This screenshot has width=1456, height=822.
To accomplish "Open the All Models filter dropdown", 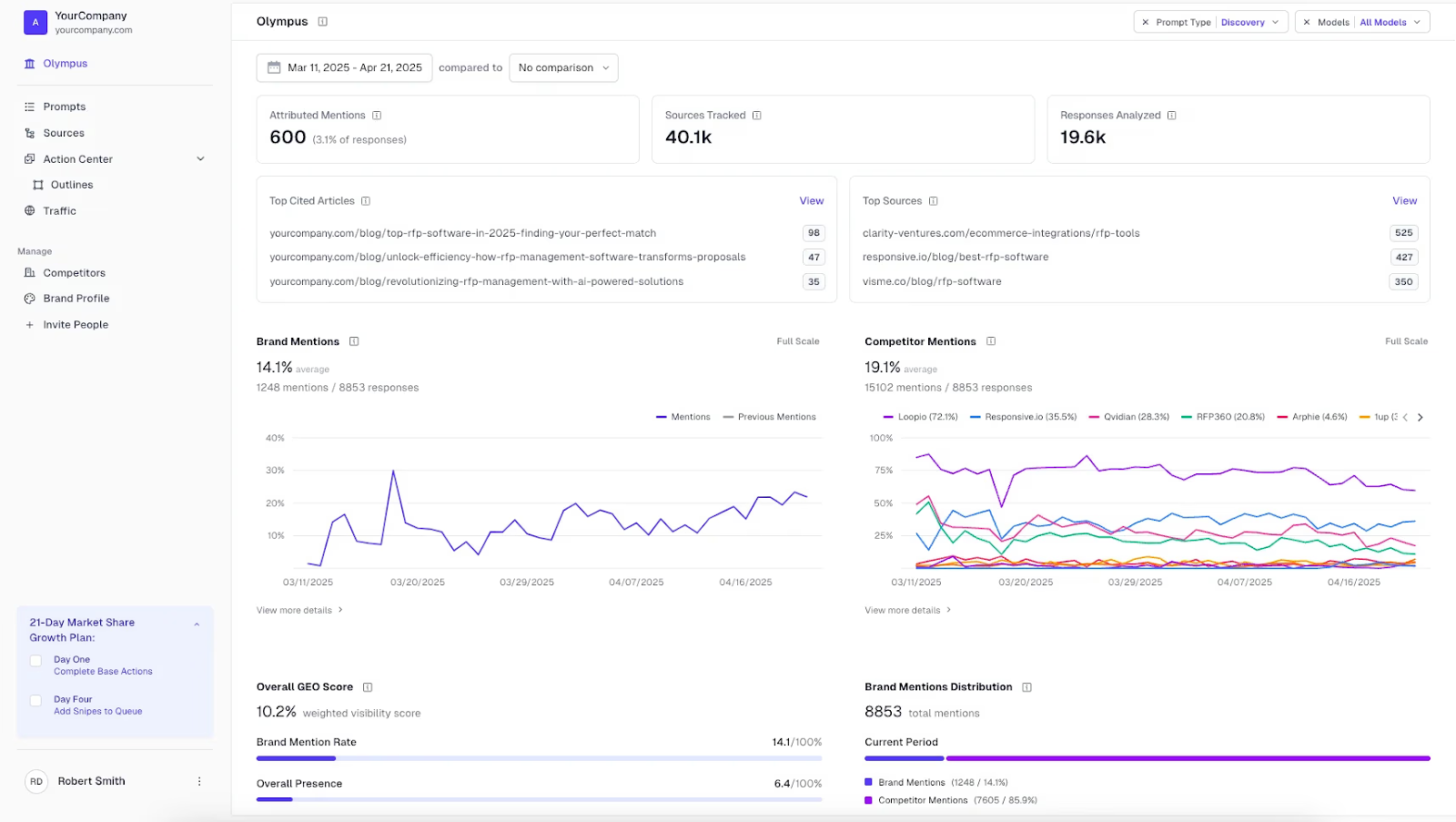I will point(1385,21).
